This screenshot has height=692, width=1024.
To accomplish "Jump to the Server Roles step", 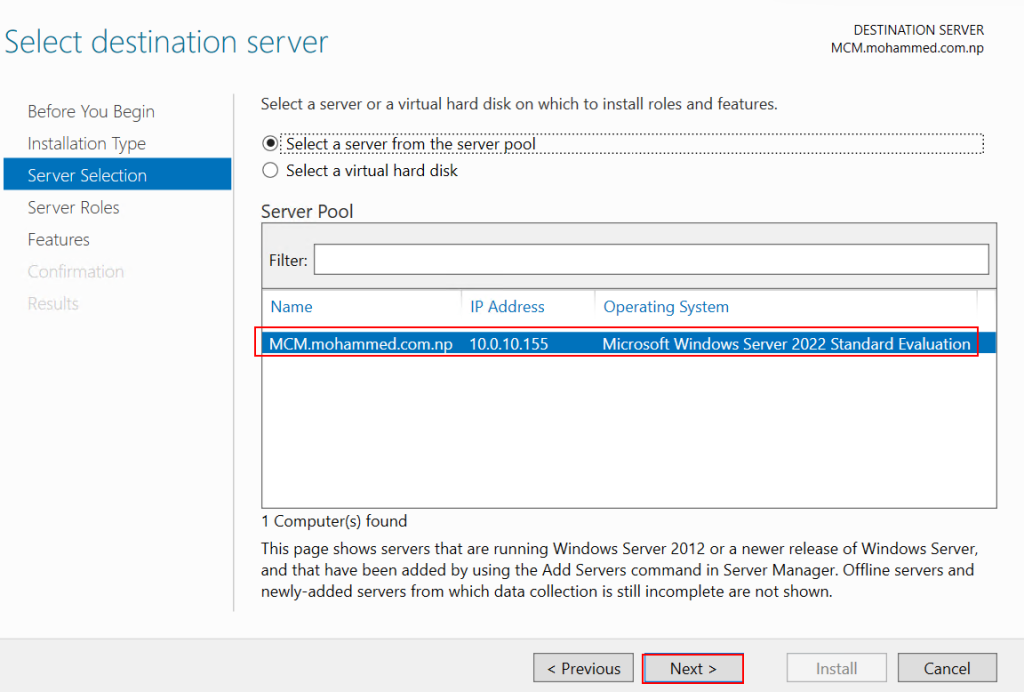I will click(73, 207).
